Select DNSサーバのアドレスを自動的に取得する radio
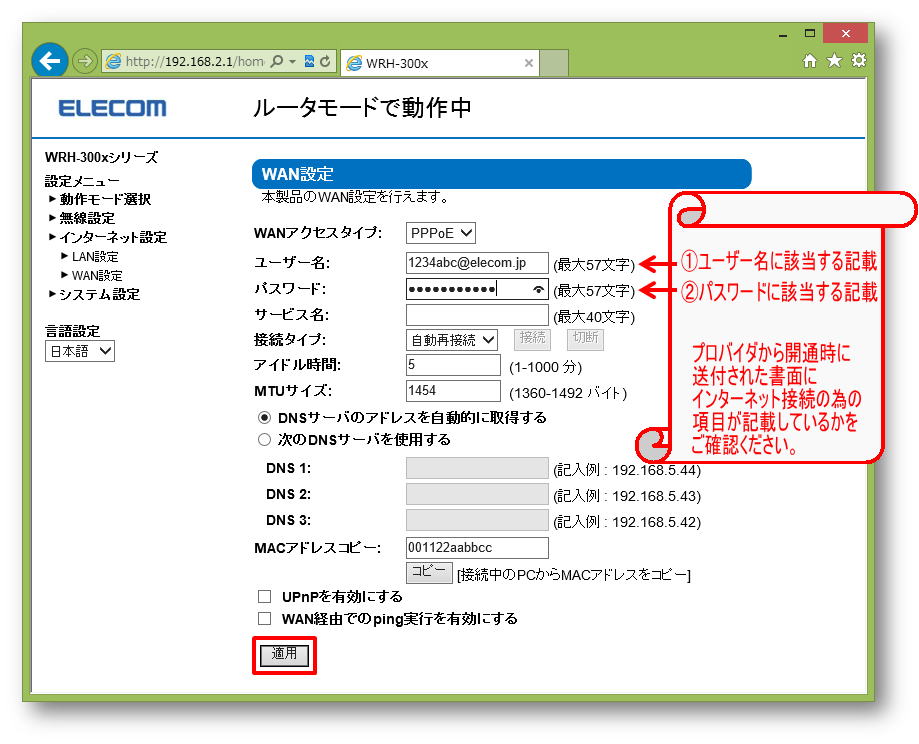 coord(264,417)
